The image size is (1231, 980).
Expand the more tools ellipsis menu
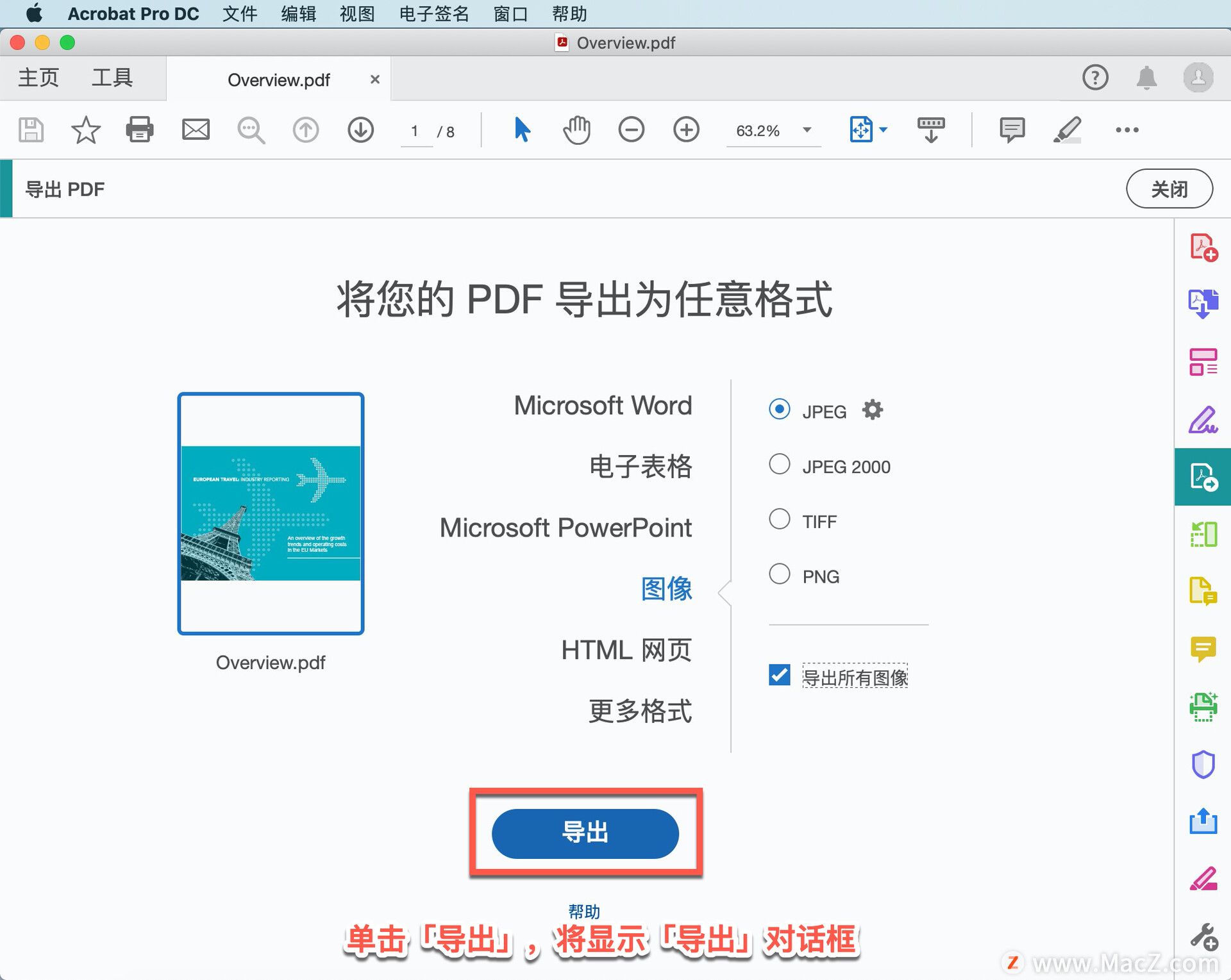[1126, 130]
